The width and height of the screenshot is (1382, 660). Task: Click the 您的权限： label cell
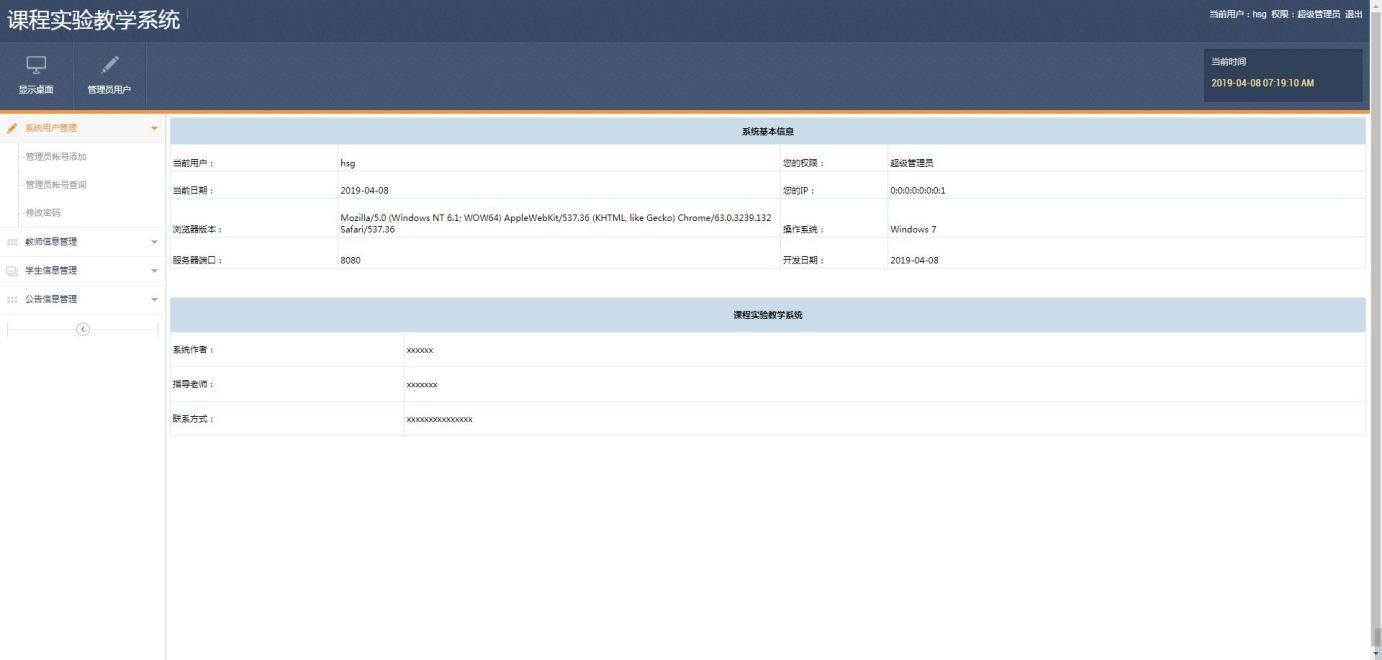834,158
